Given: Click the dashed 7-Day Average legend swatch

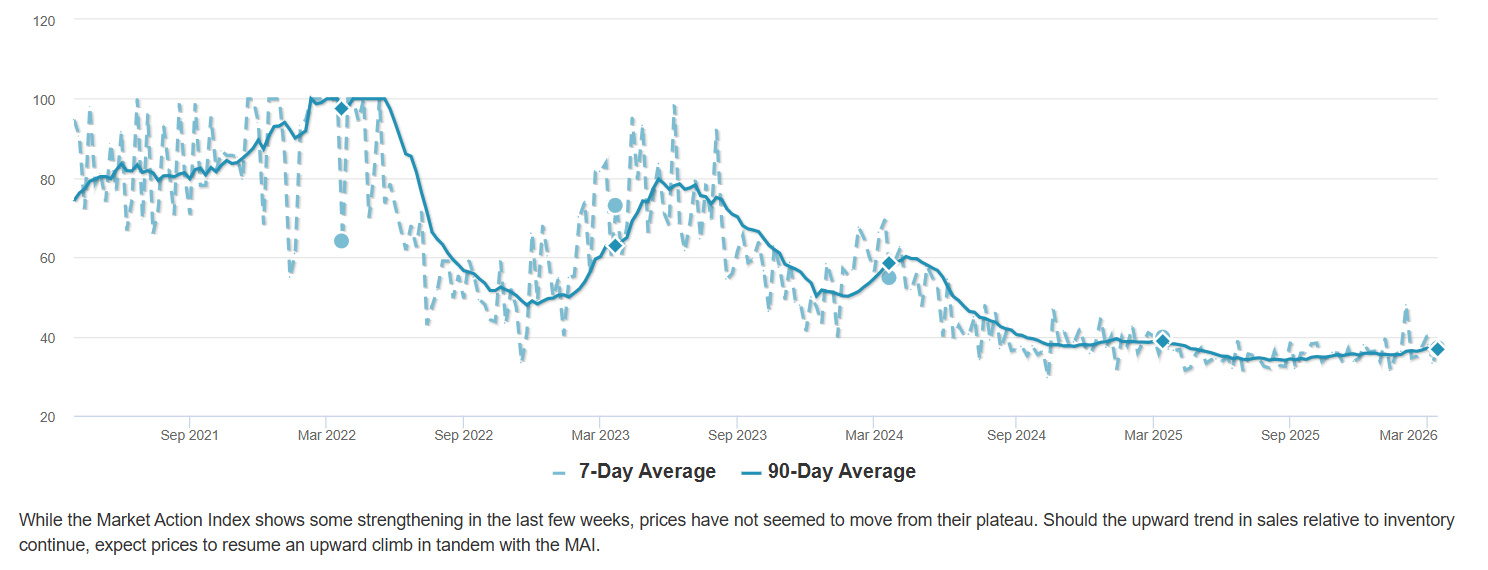Looking at the screenshot, I should [x=559, y=472].
